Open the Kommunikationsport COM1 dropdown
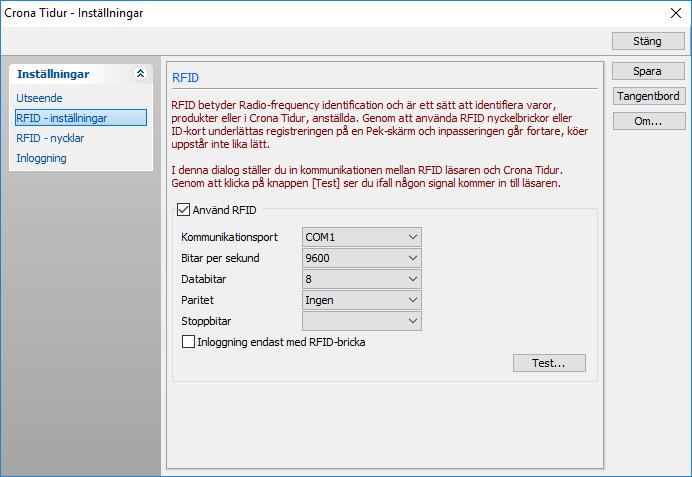The height and width of the screenshot is (477, 692). (361, 237)
